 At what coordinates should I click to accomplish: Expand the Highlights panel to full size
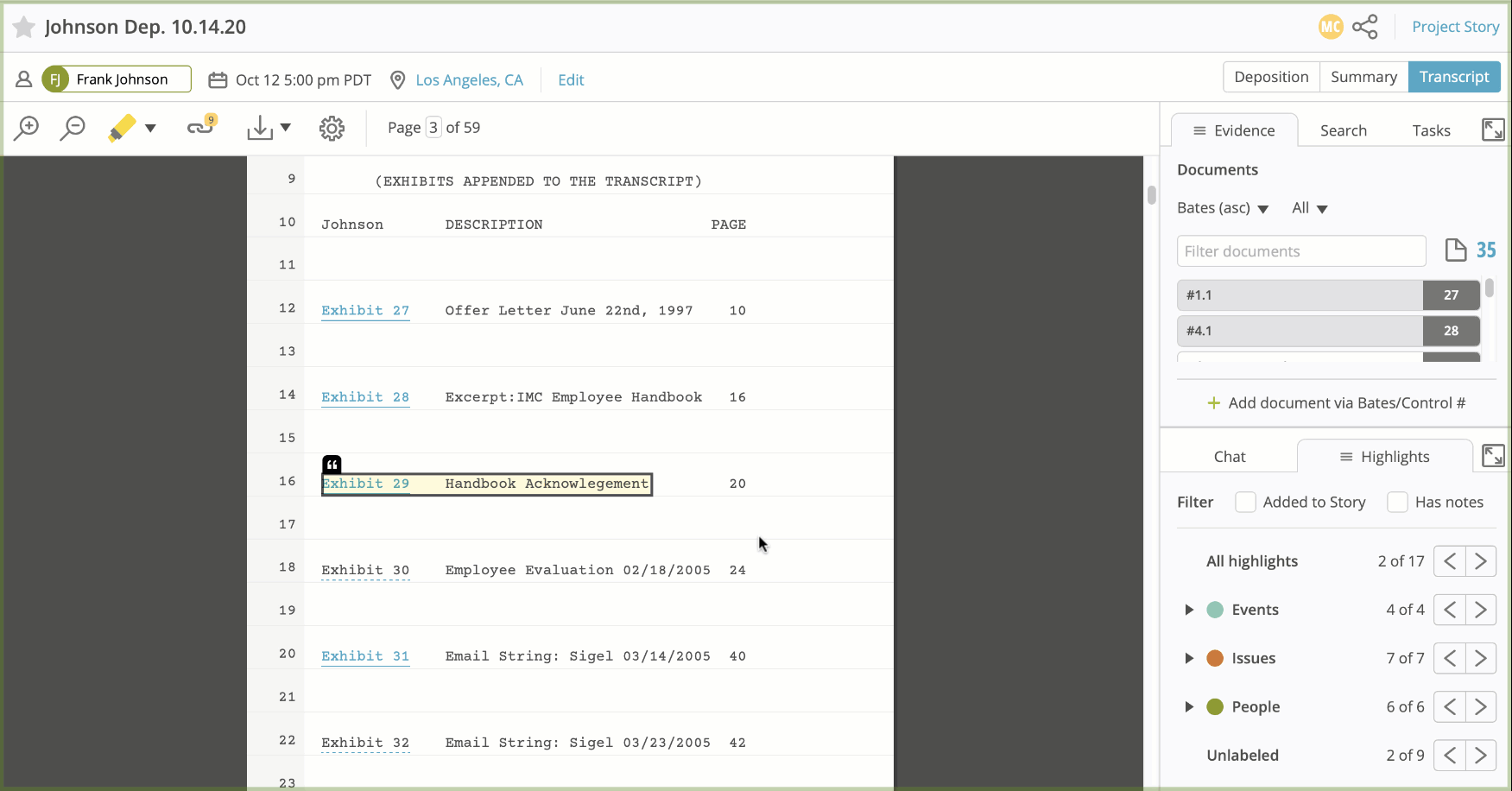[1493, 455]
